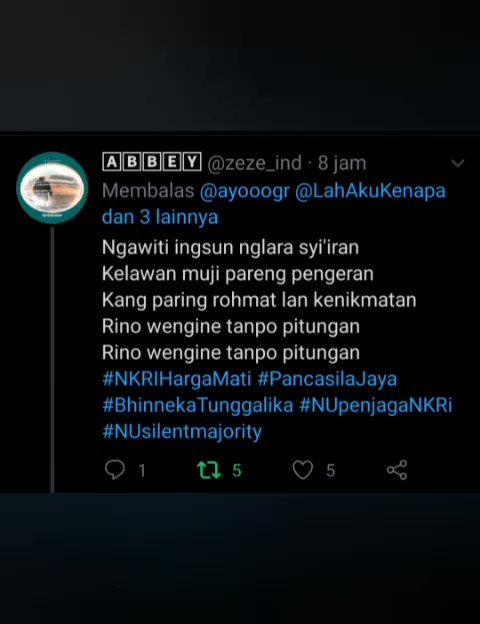Like the tweet with heart icon
This screenshot has width=480, height=624.
tap(303, 470)
